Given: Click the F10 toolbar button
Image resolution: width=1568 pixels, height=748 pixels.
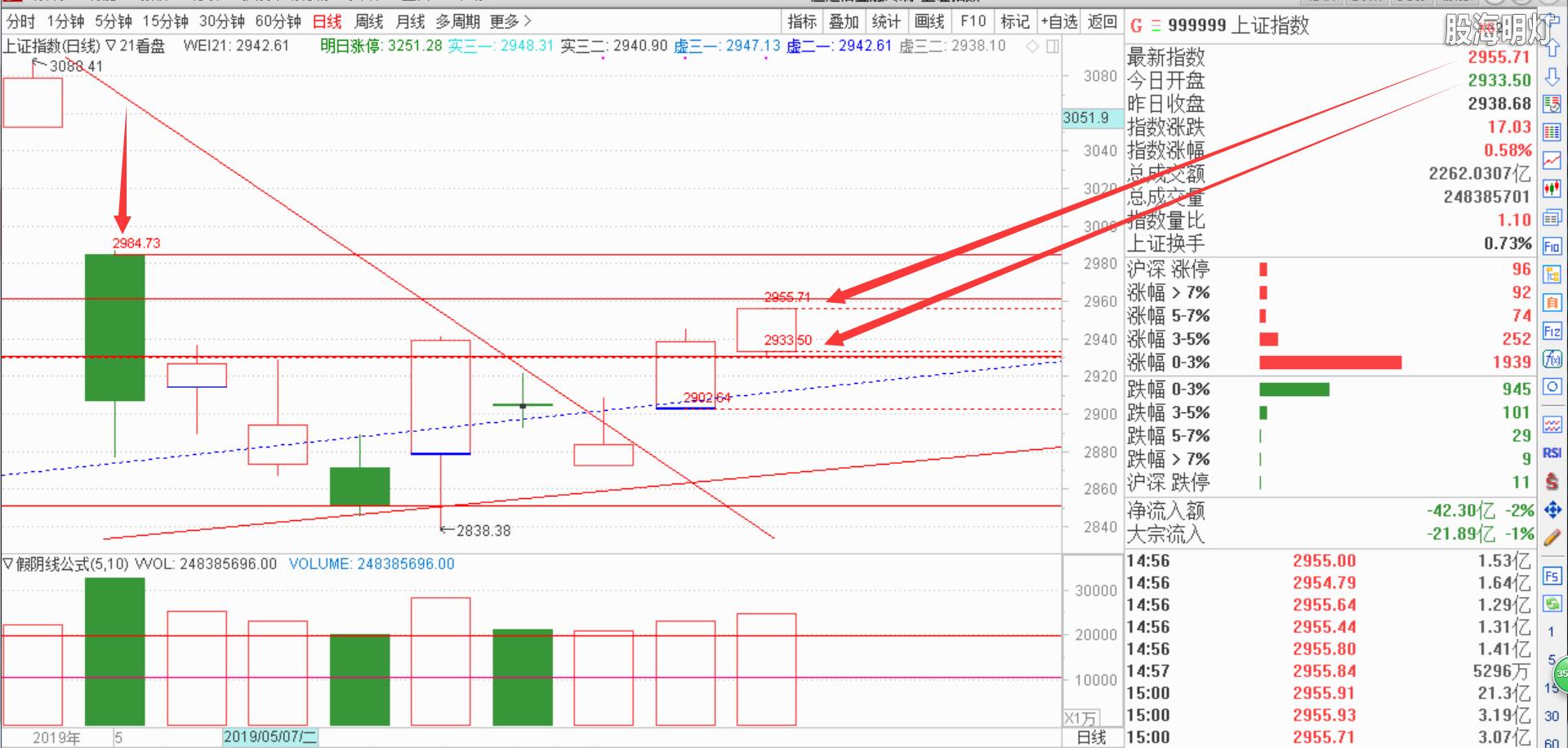Looking at the screenshot, I should 973,21.
